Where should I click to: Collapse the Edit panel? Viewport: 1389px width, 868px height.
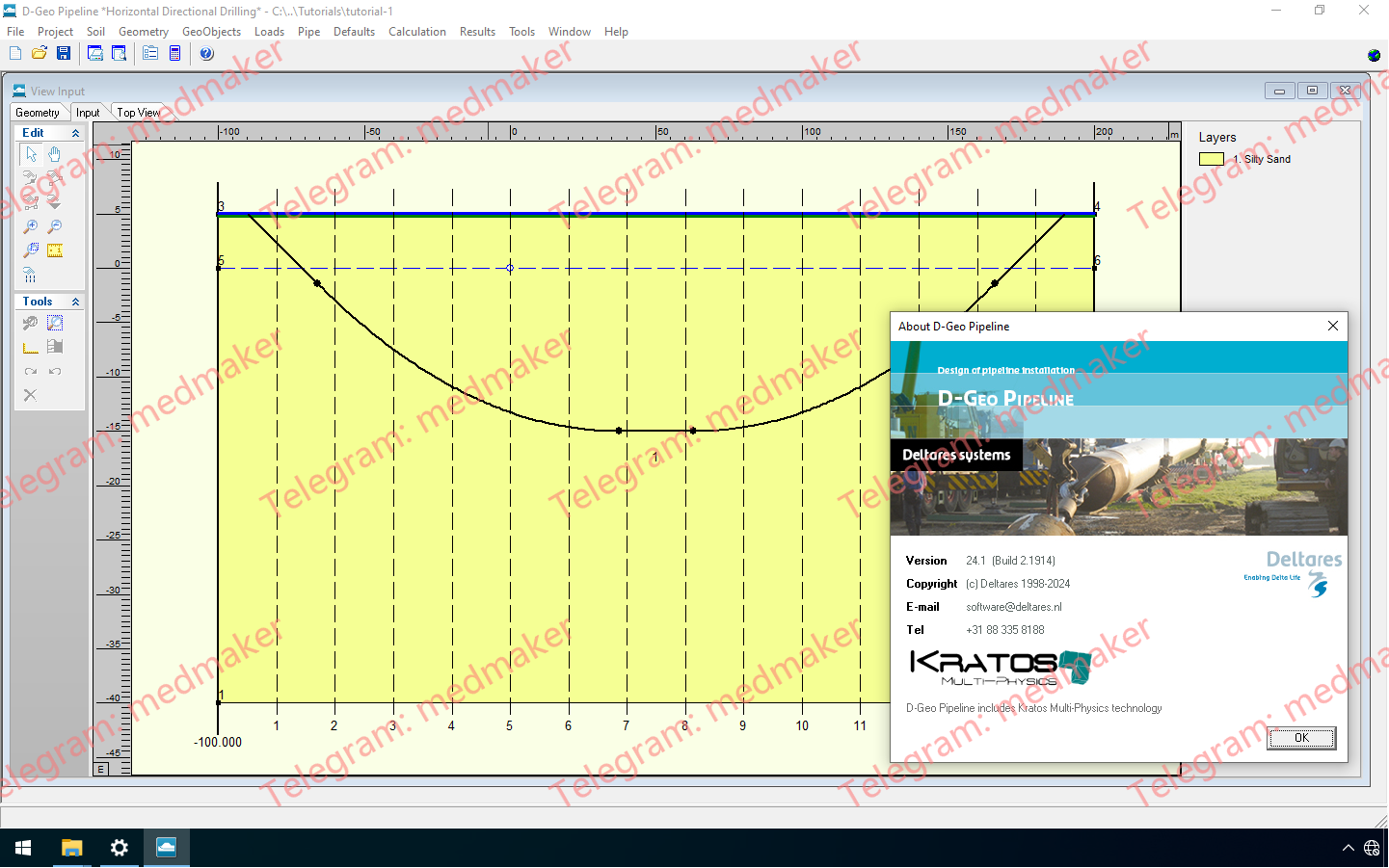pos(75,133)
